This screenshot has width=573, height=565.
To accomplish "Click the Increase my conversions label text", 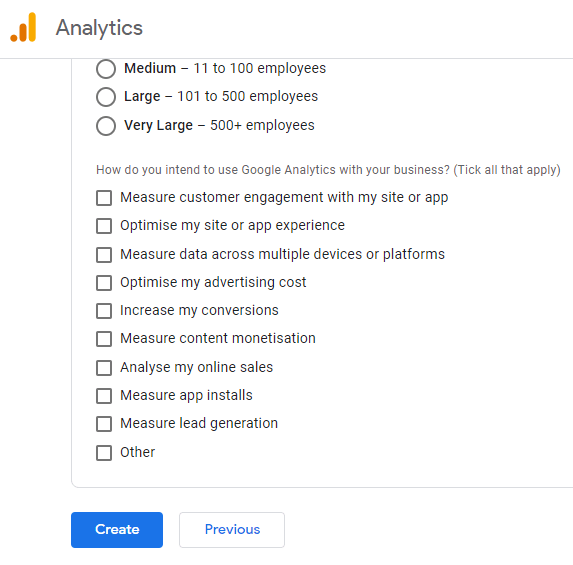I will point(199,311).
